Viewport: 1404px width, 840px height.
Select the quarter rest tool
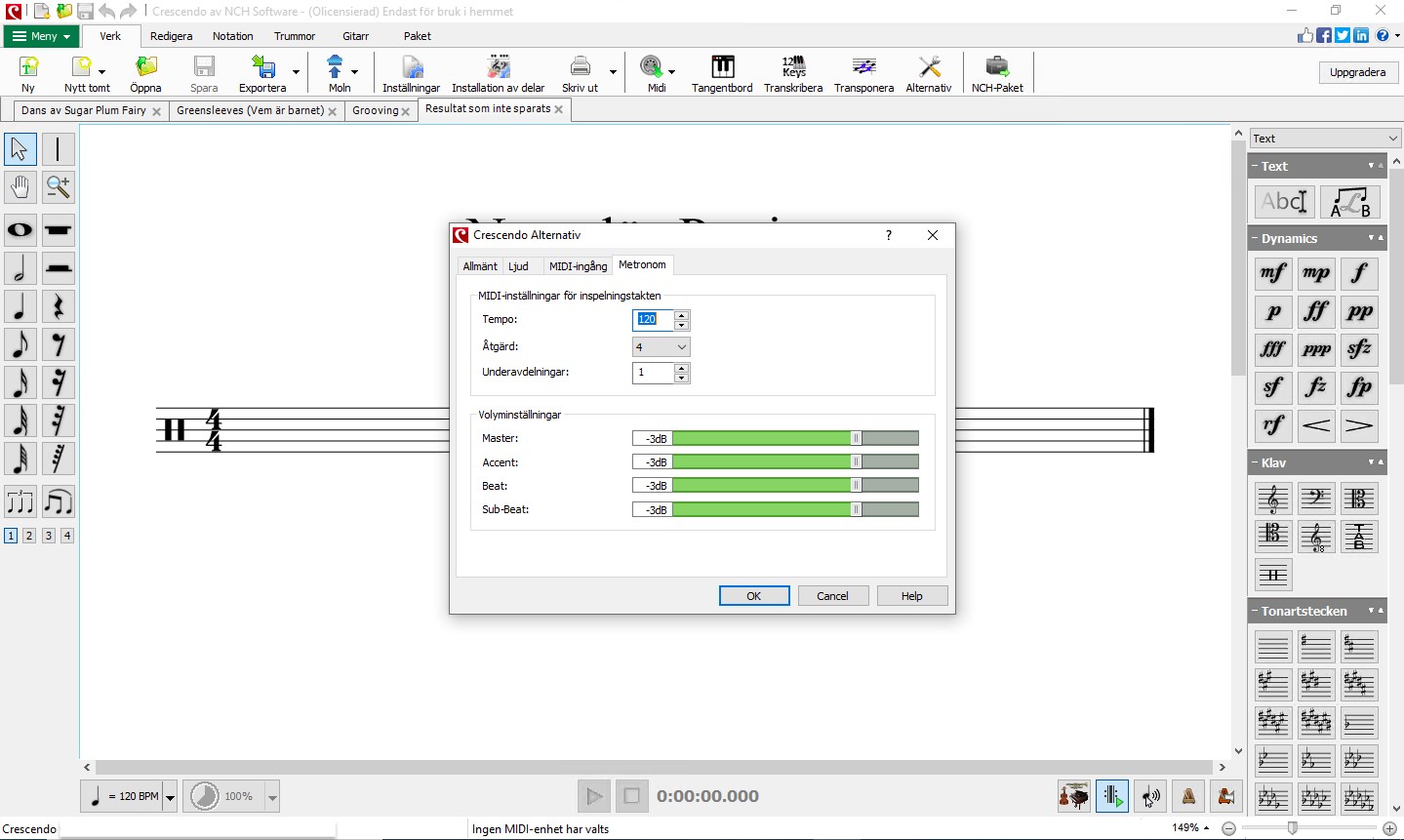(59, 306)
